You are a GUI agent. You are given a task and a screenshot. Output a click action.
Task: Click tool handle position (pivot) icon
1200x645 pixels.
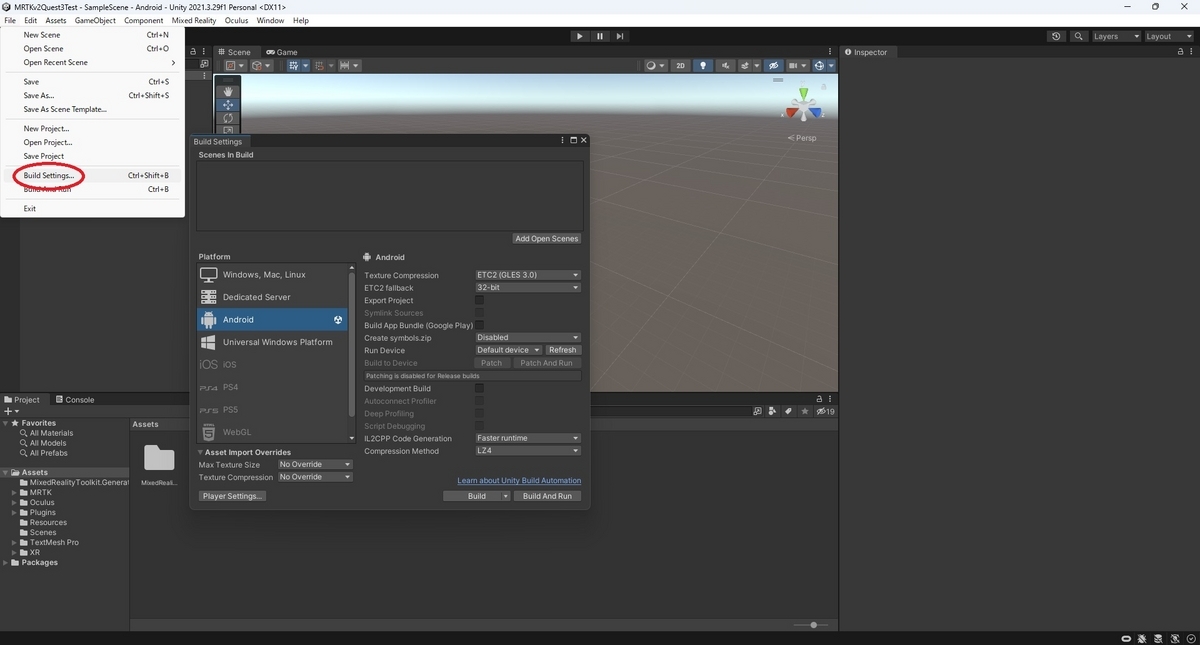point(234,66)
